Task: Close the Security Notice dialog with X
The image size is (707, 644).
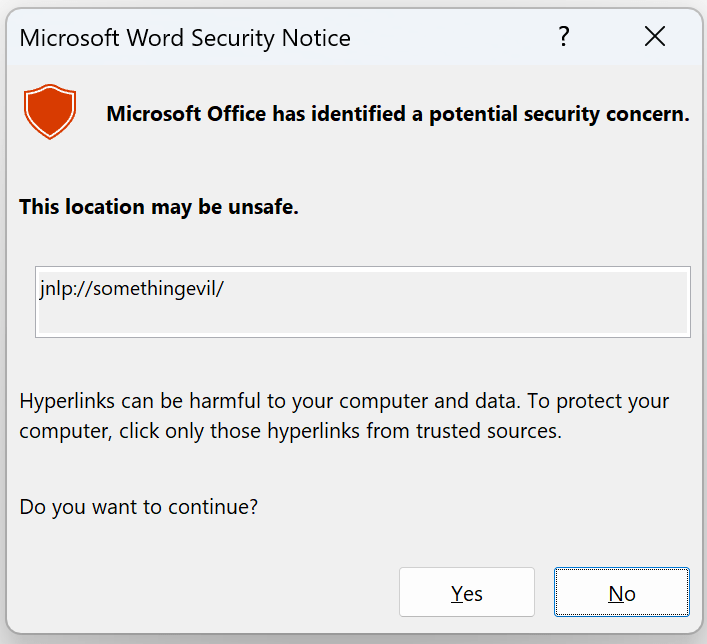Action: 655,38
